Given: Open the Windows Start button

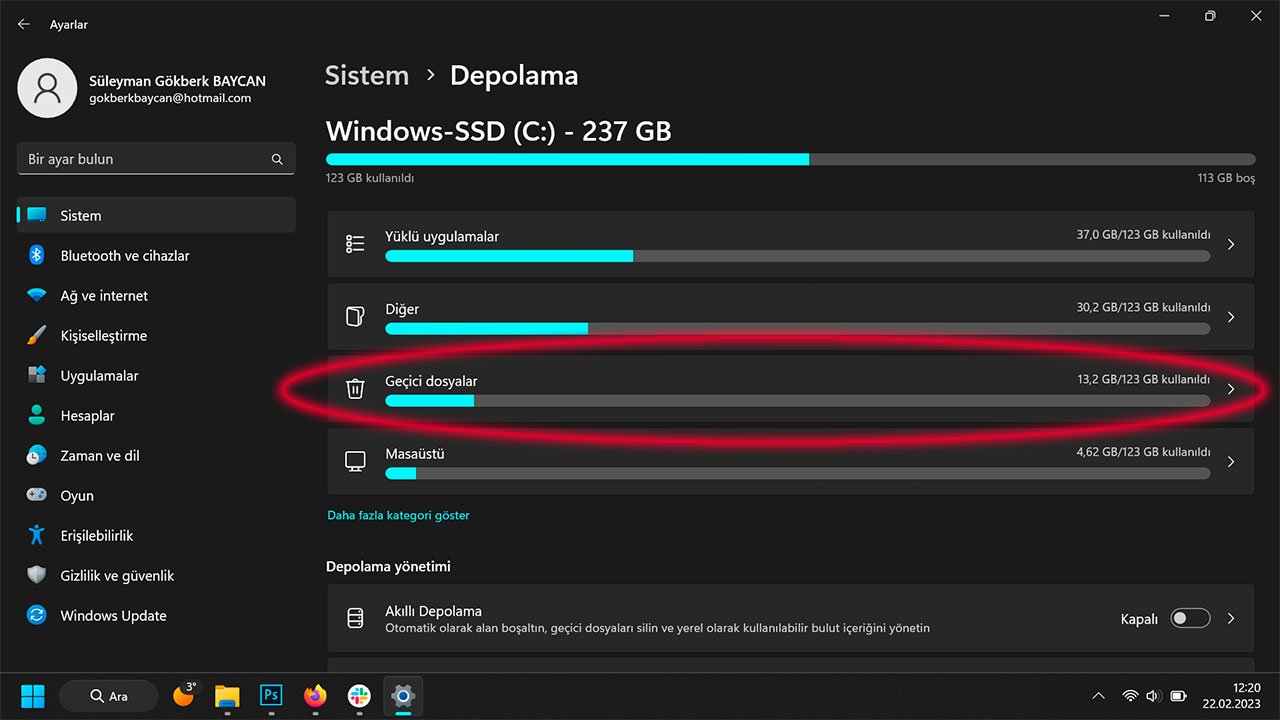Looking at the screenshot, I should (x=33, y=695).
